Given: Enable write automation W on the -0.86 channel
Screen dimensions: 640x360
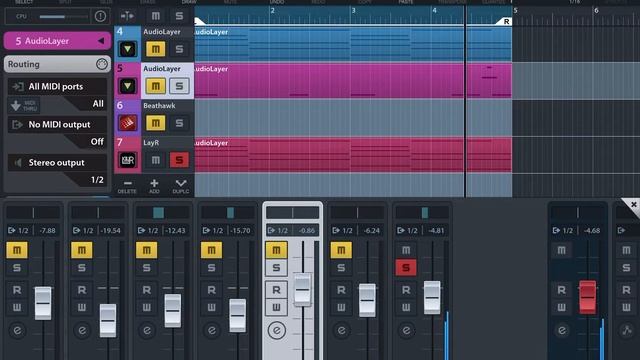Looking at the screenshot, I should tap(276, 307).
